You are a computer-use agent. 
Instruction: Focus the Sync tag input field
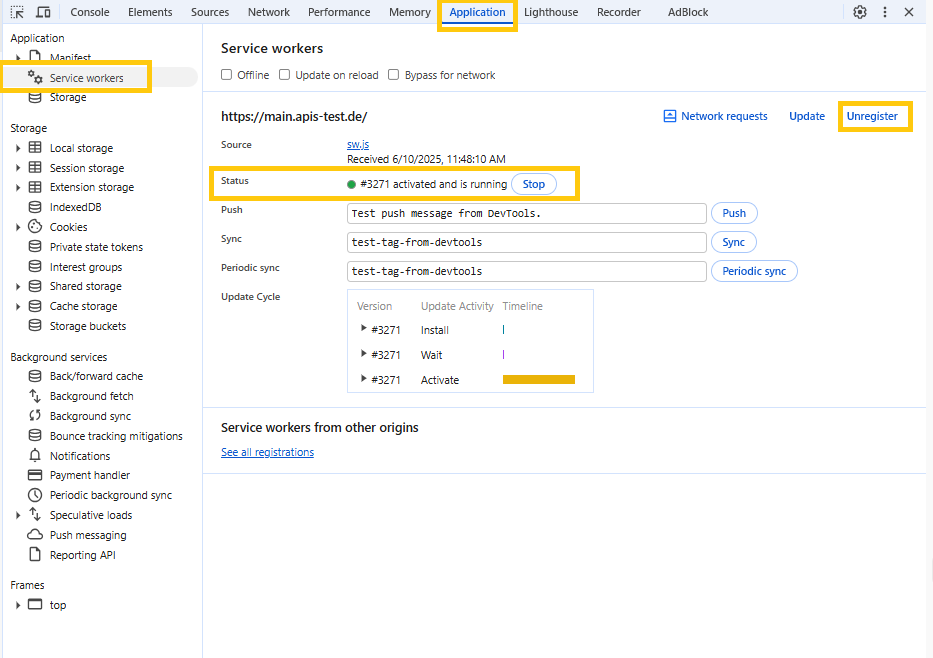(x=527, y=242)
